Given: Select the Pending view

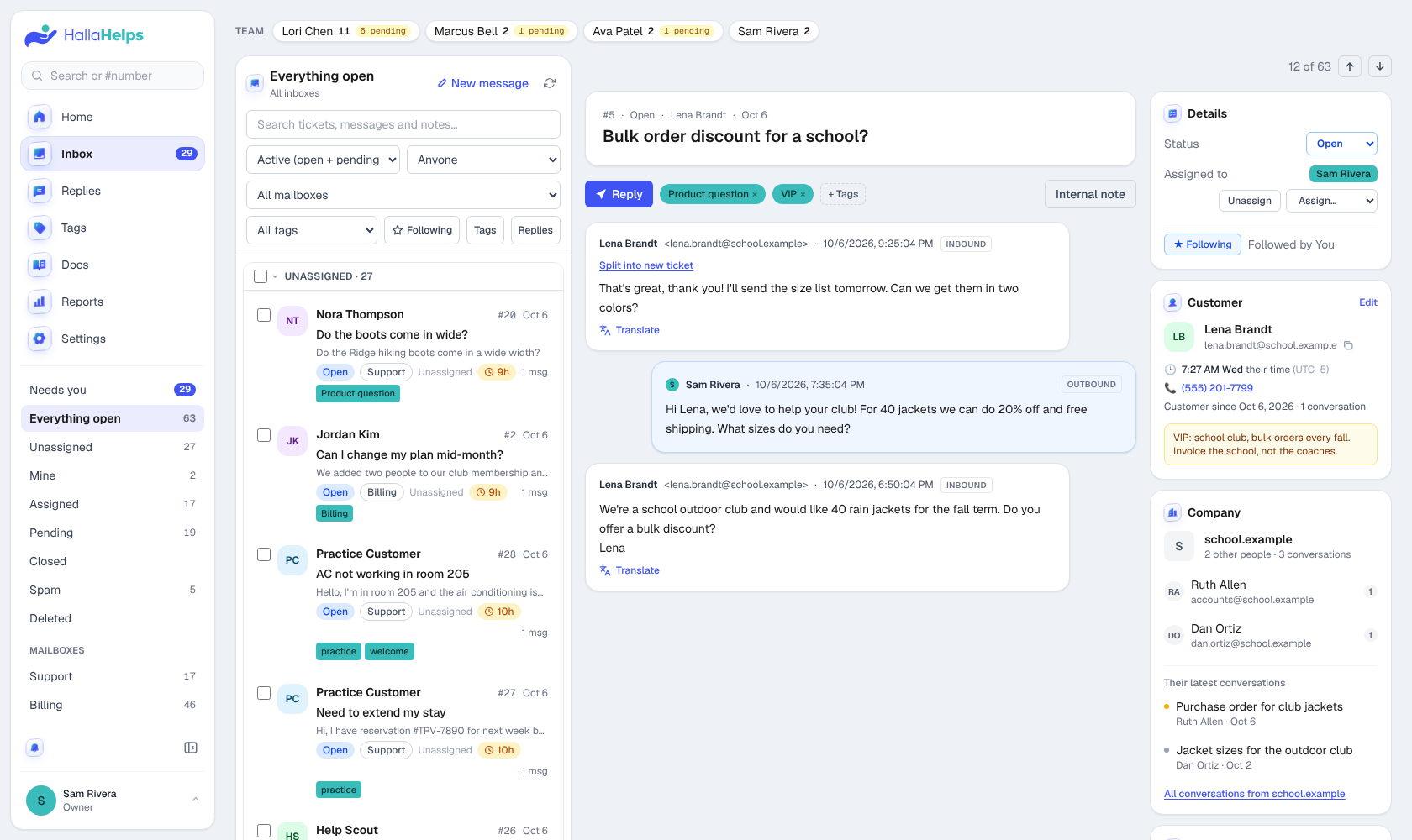Looking at the screenshot, I should tap(113, 533).
